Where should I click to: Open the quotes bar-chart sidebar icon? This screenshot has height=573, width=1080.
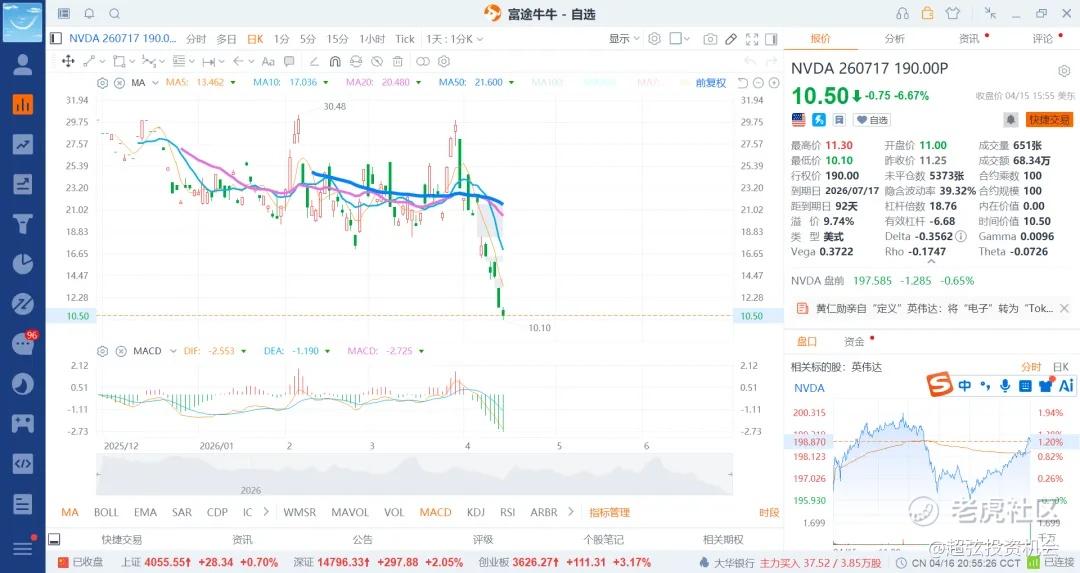(x=23, y=105)
